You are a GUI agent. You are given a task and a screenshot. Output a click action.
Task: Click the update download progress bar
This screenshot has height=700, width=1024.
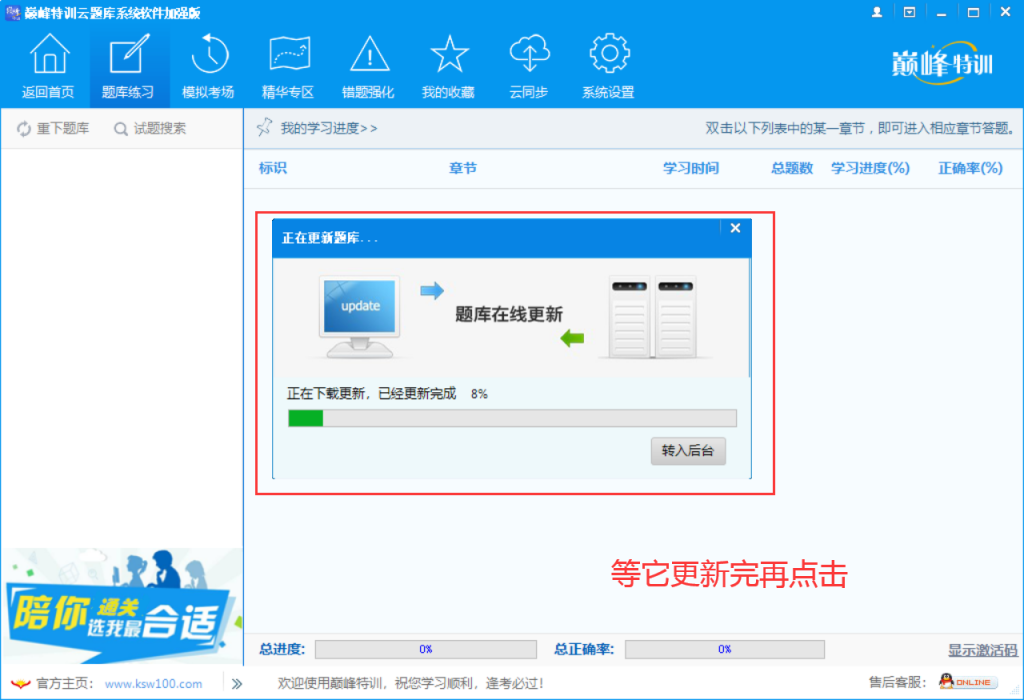click(511, 418)
